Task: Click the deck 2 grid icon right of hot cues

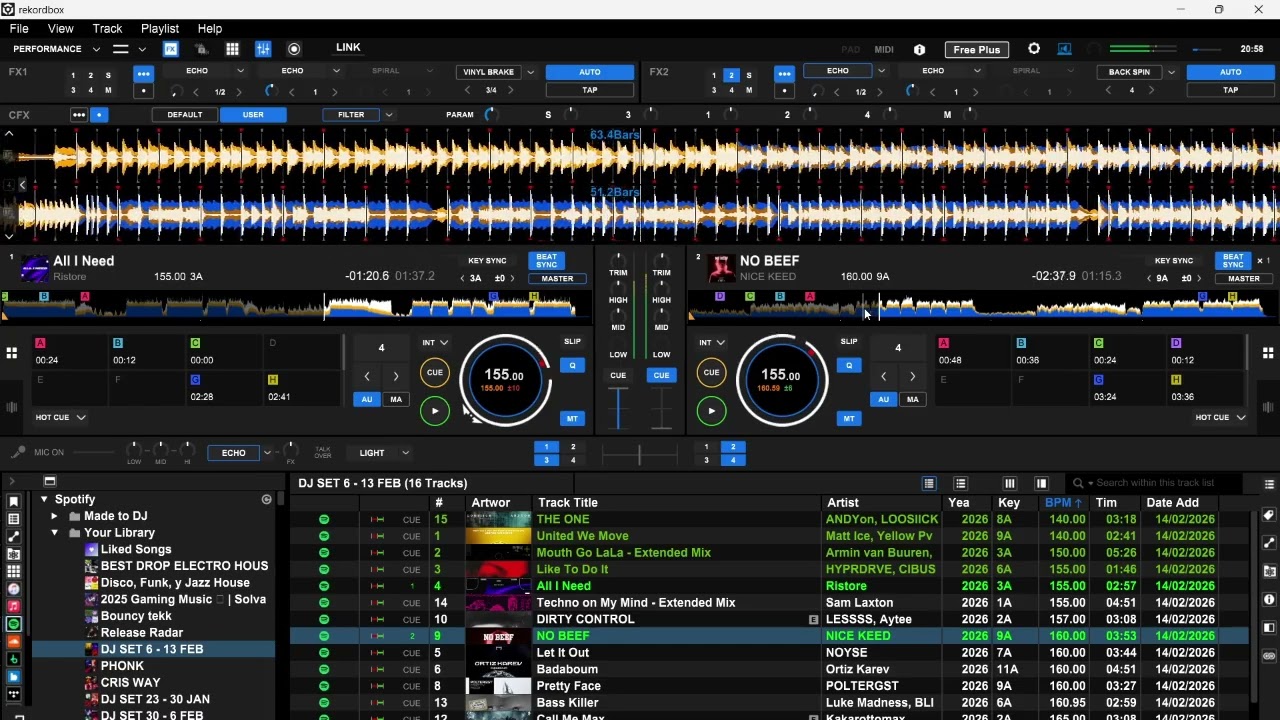Action: (1268, 353)
